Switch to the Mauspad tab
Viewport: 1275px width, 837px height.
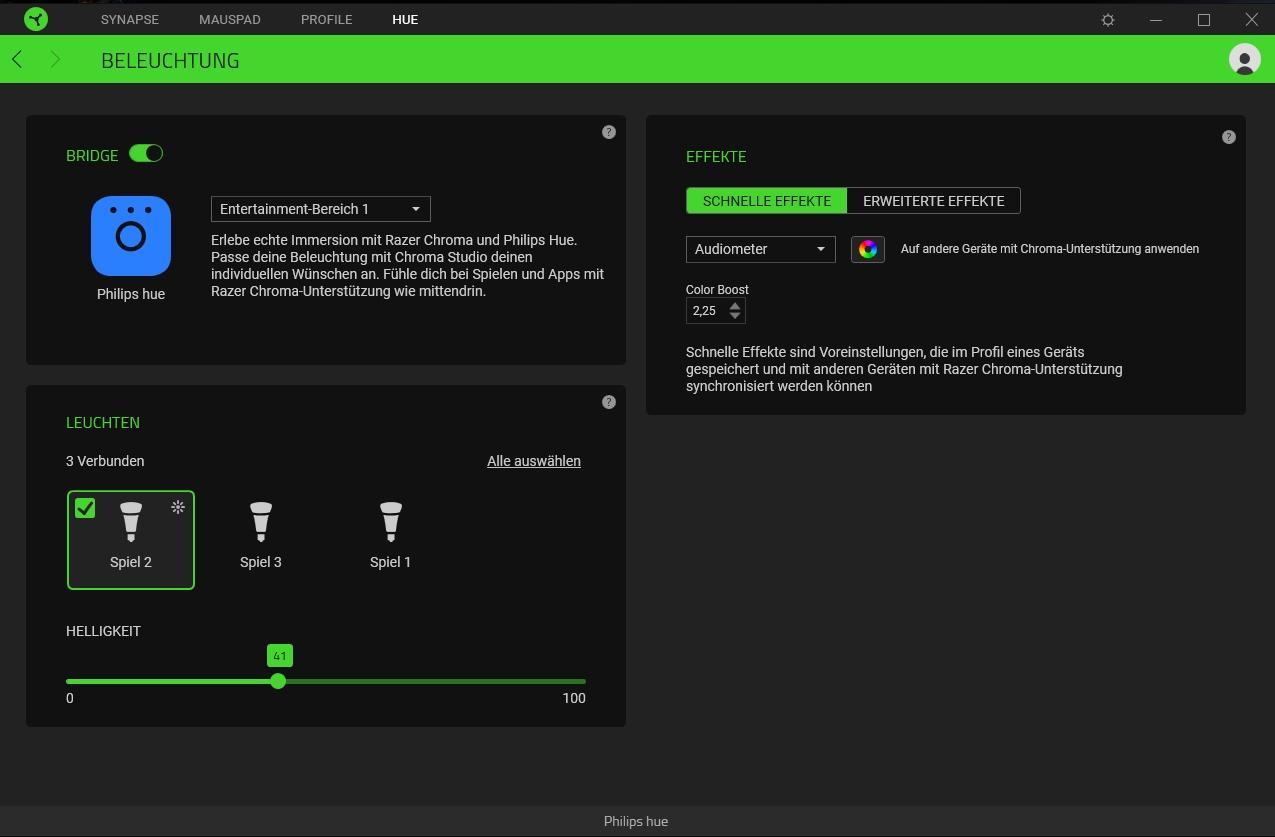click(230, 20)
